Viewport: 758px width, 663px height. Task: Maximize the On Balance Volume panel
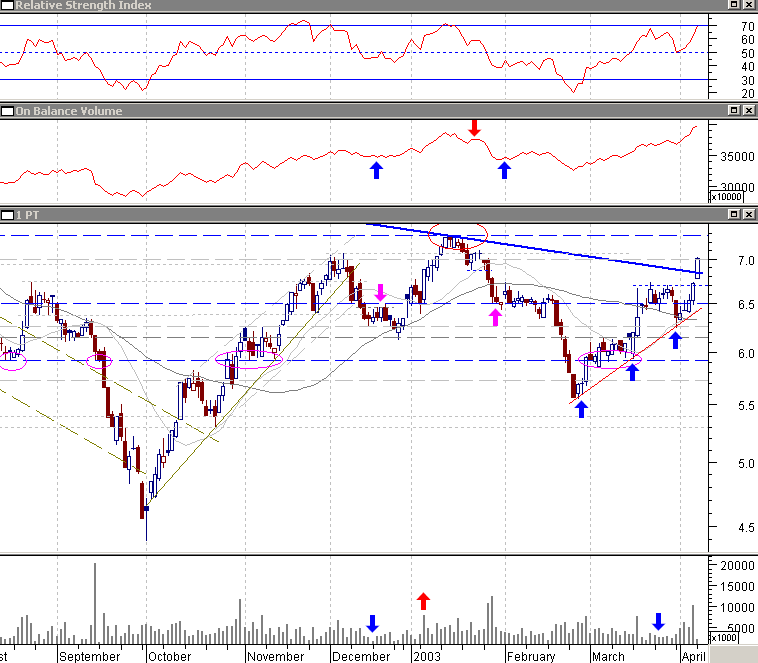tap(734, 111)
